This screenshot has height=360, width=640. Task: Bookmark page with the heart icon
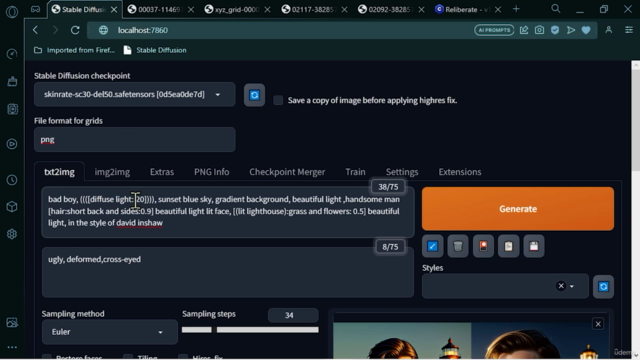[586, 30]
